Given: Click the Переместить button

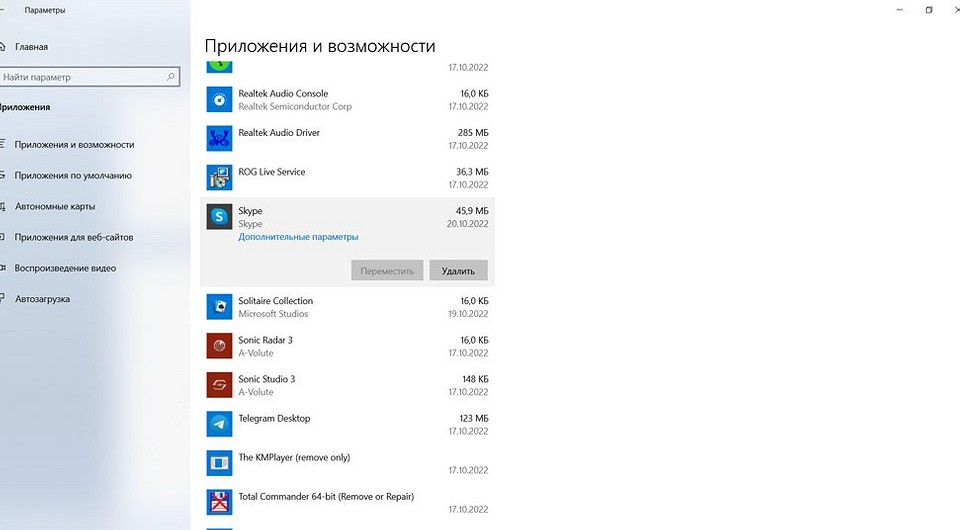Looking at the screenshot, I should (x=387, y=270).
